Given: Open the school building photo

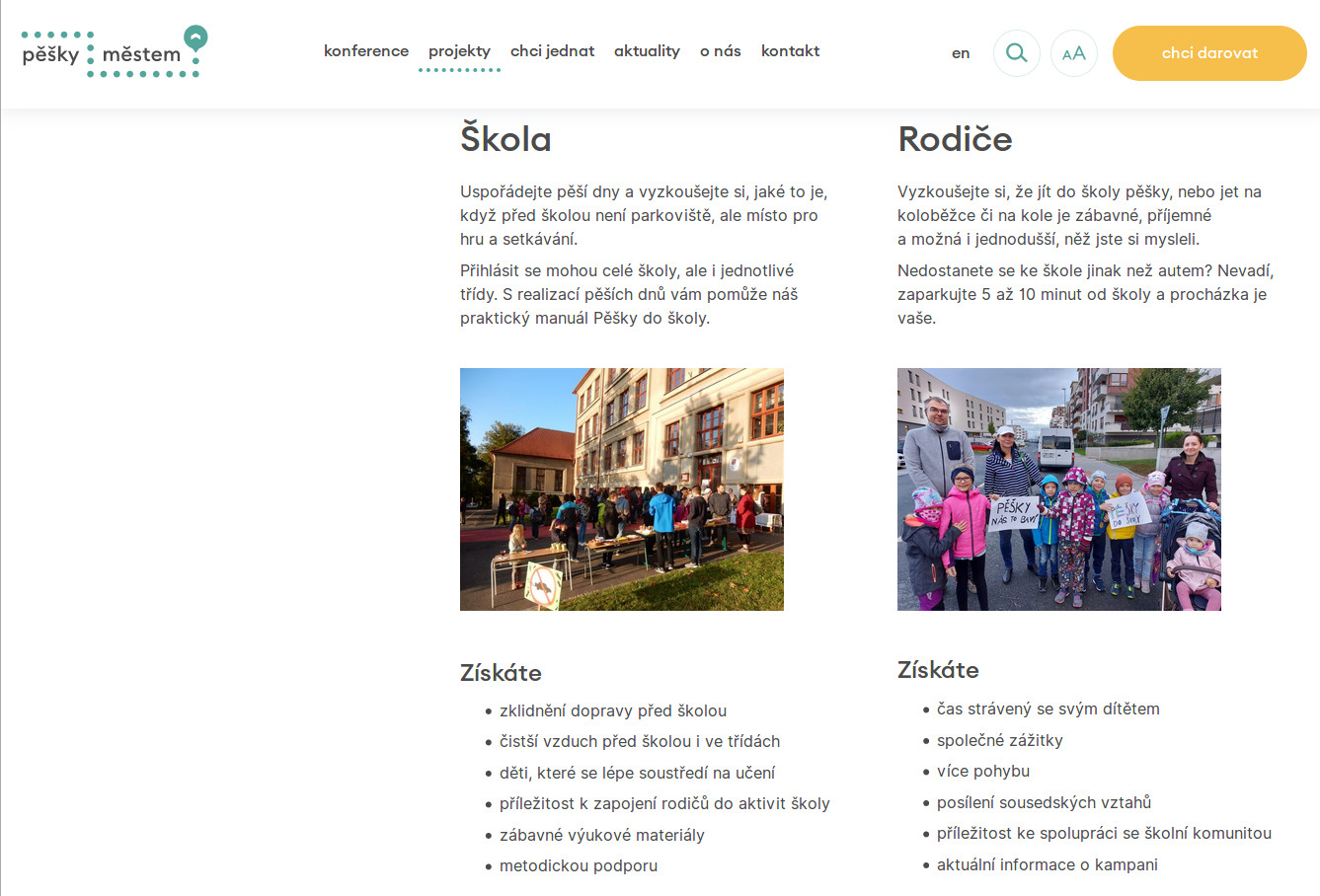Looking at the screenshot, I should [x=622, y=489].
